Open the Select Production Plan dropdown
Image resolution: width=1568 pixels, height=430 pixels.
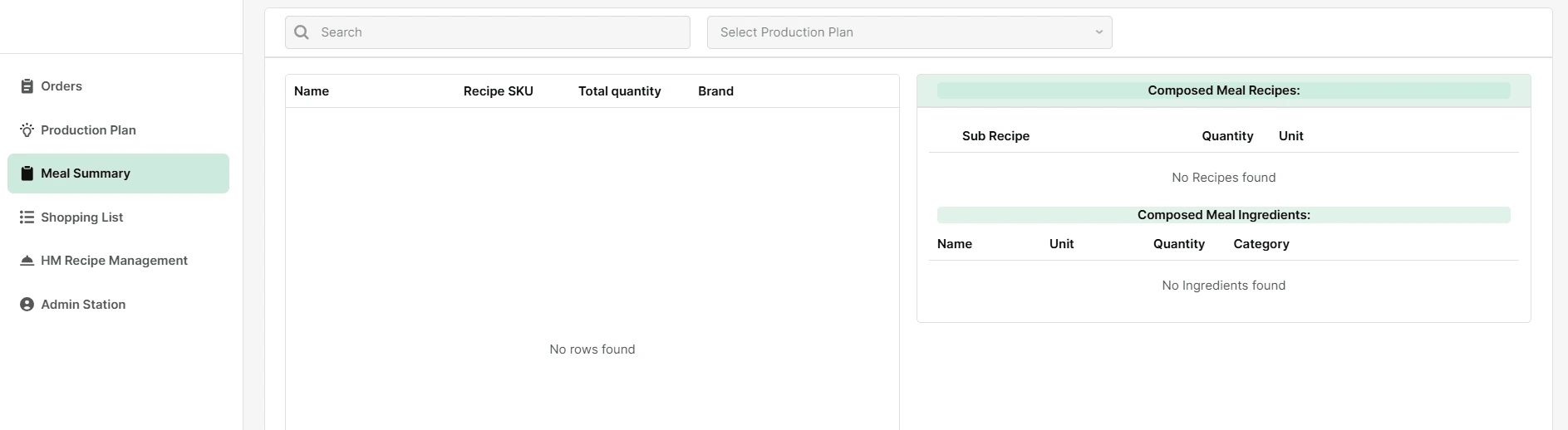tap(909, 32)
